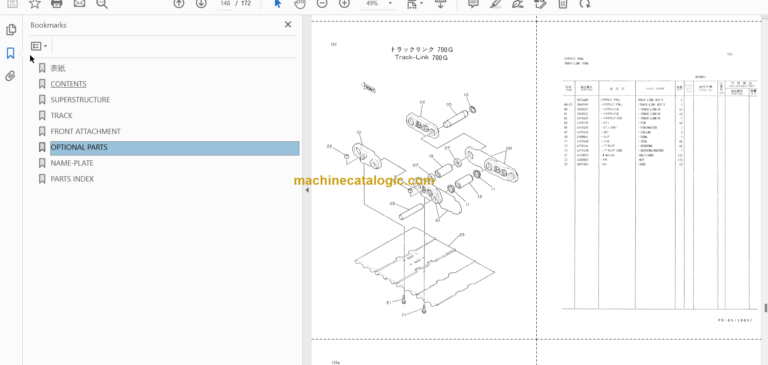Open the attachments paperclip panel
The image size is (768, 365).
pos(10,76)
